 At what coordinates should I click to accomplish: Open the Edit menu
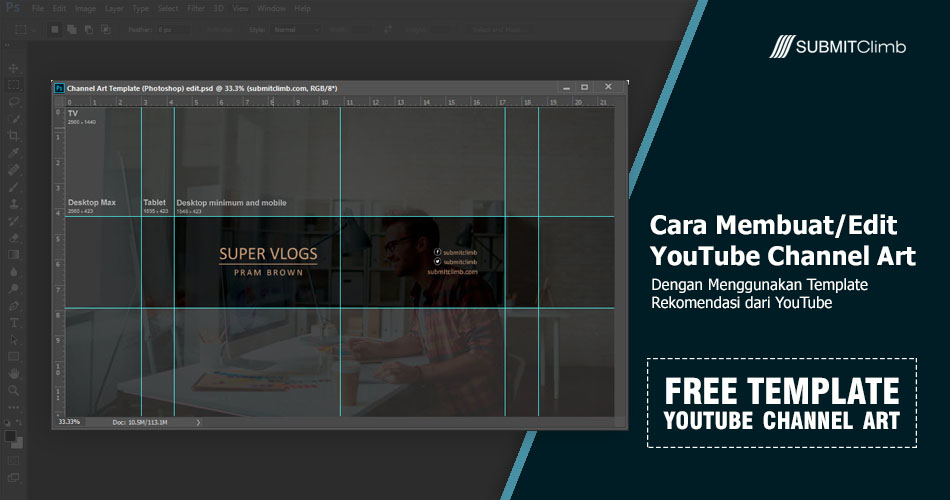click(59, 8)
